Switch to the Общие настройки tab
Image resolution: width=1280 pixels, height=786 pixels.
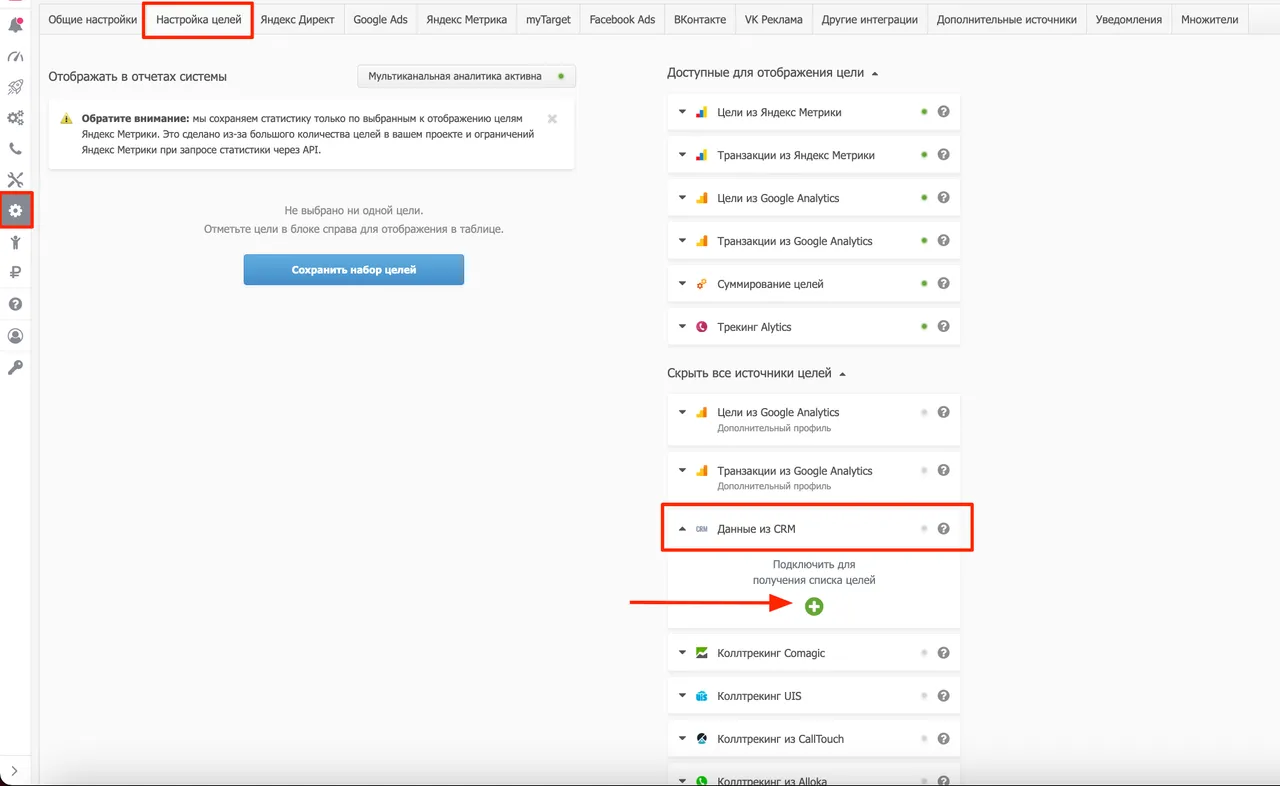pos(93,20)
